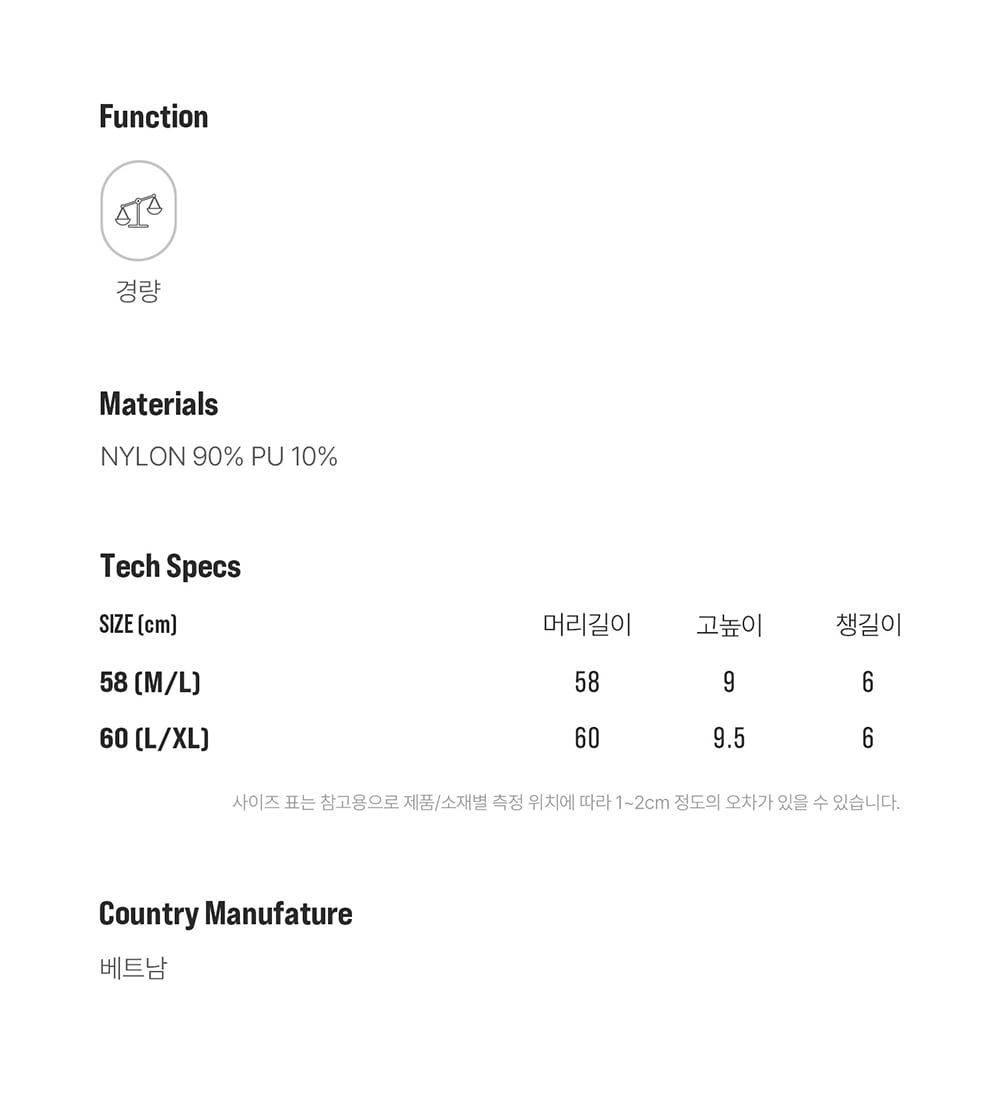Click the 경량 label under the icon
1000x1093 pixels.
138,291
